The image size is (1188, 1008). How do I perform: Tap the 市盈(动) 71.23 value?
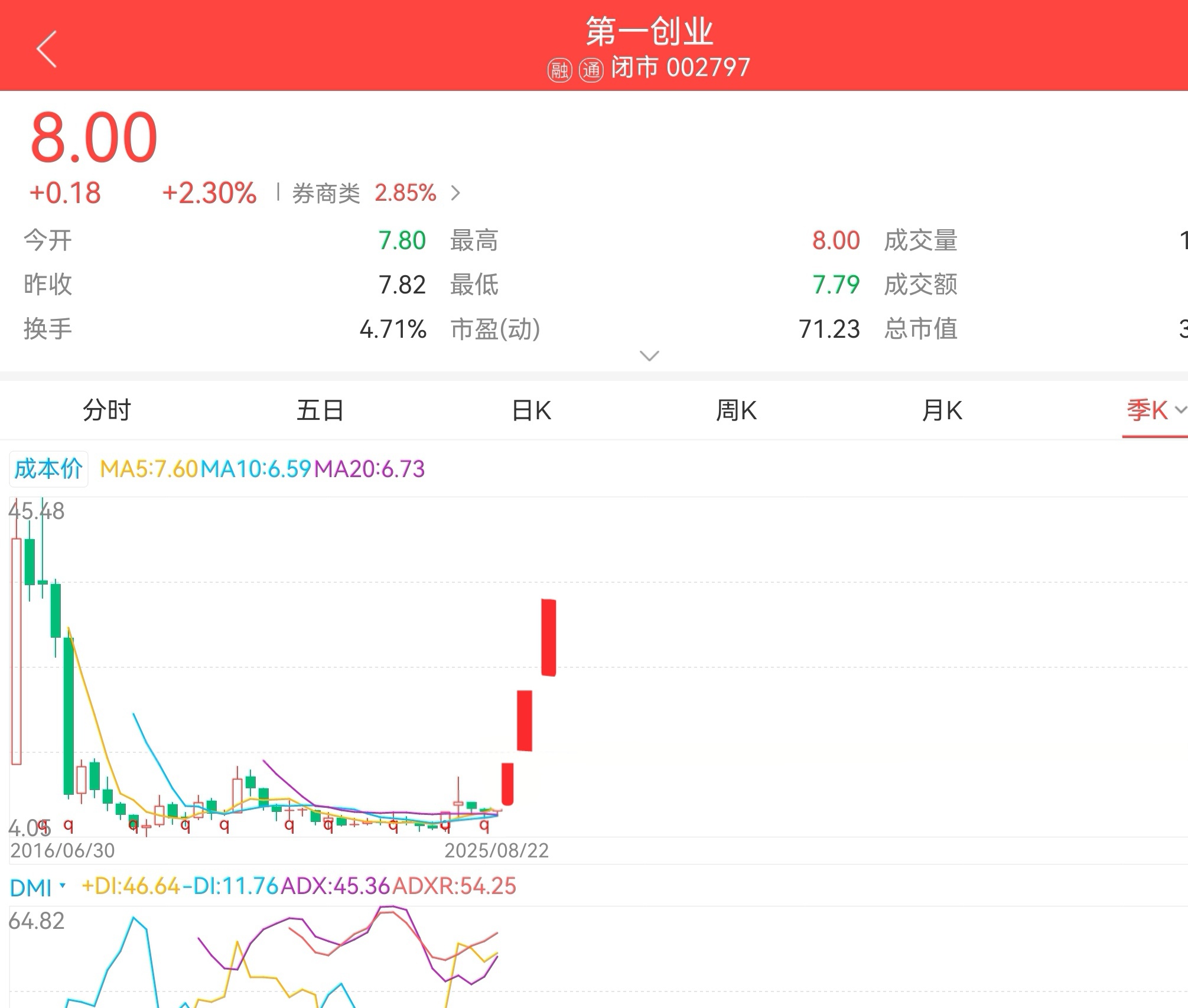point(829,329)
